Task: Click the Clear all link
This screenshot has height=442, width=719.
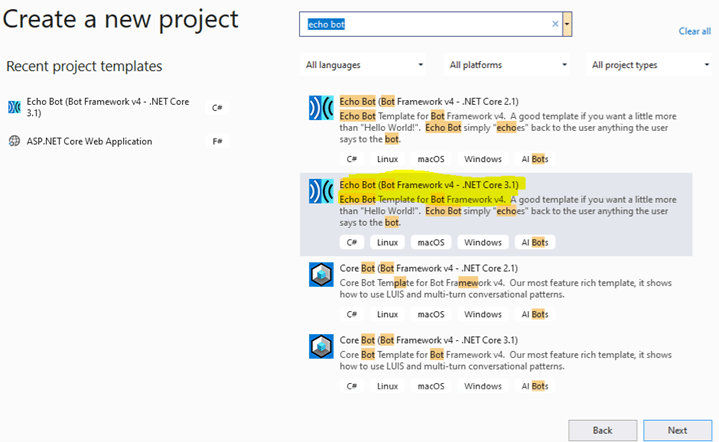Action: [x=695, y=31]
